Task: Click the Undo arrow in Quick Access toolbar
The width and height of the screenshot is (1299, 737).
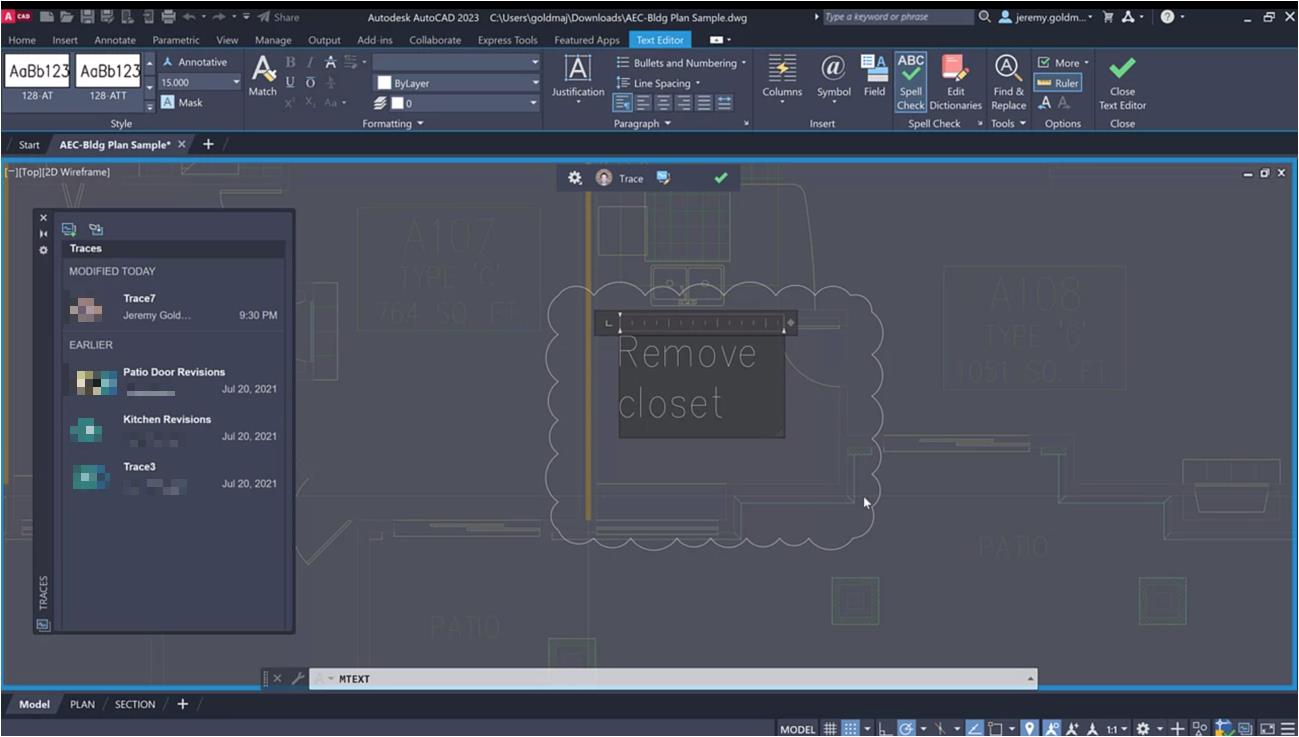Action: click(189, 16)
